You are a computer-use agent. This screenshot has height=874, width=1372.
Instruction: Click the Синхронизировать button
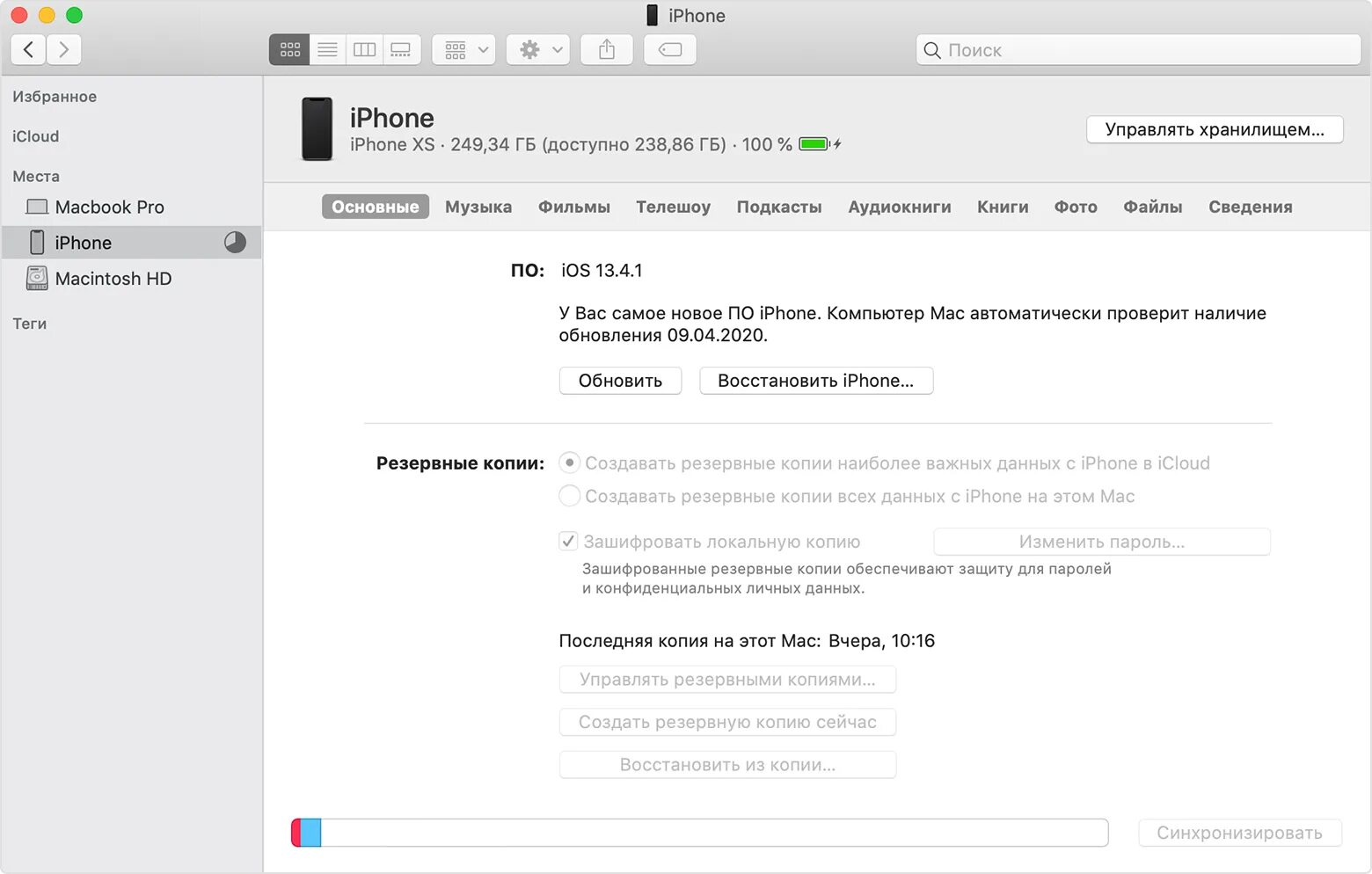pyautogui.click(x=1240, y=833)
